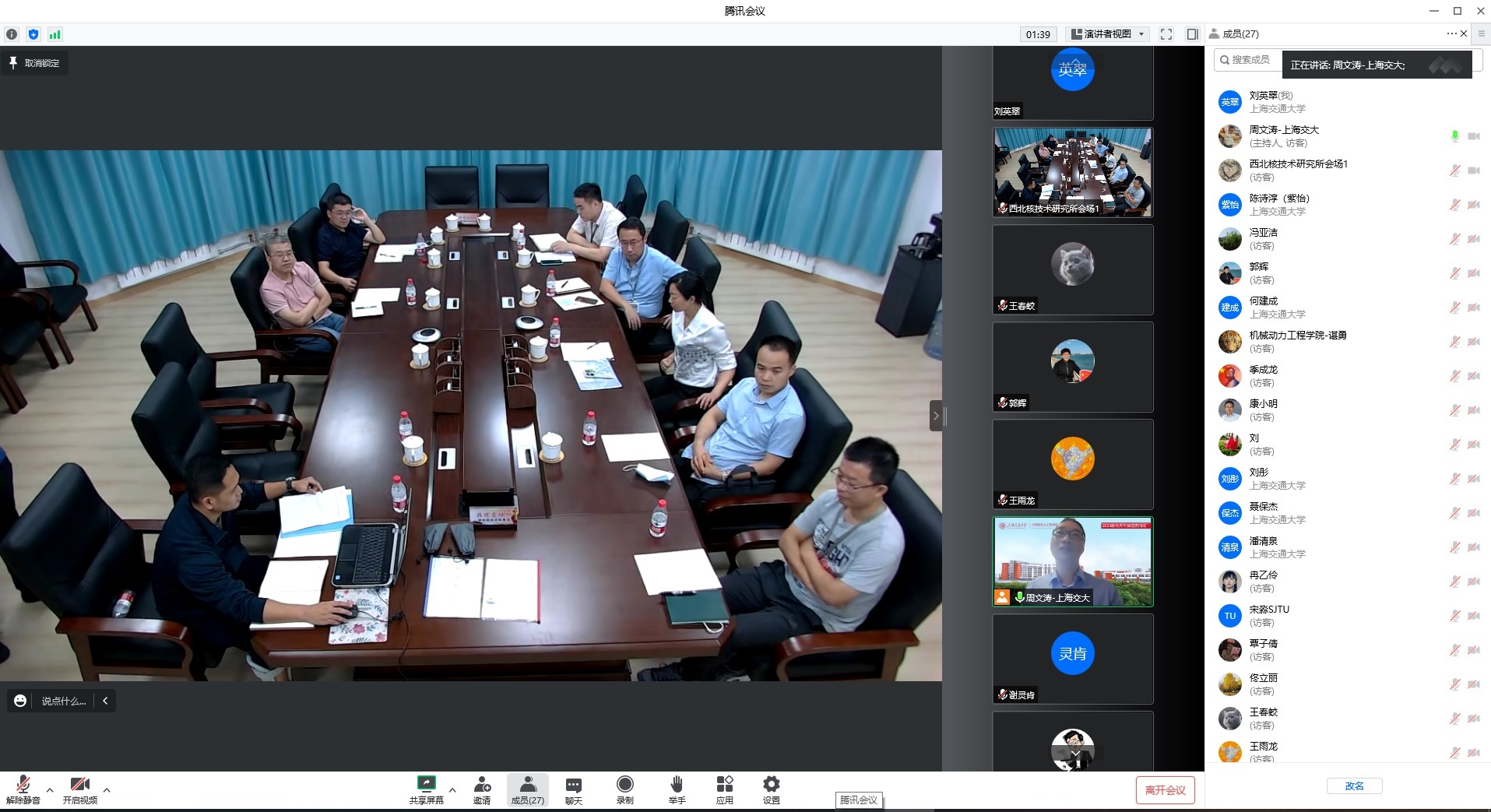The width and height of the screenshot is (1491, 812).
Task: Collapse the thumbnail strip side arrow
Action: [x=936, y=416]
